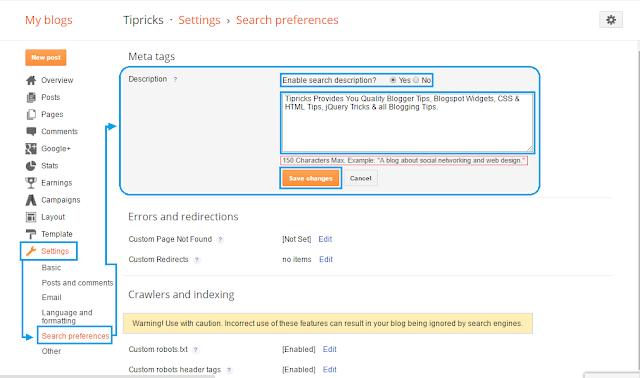Click the Google+ icon in sidebar

click(x=31, y=149)
